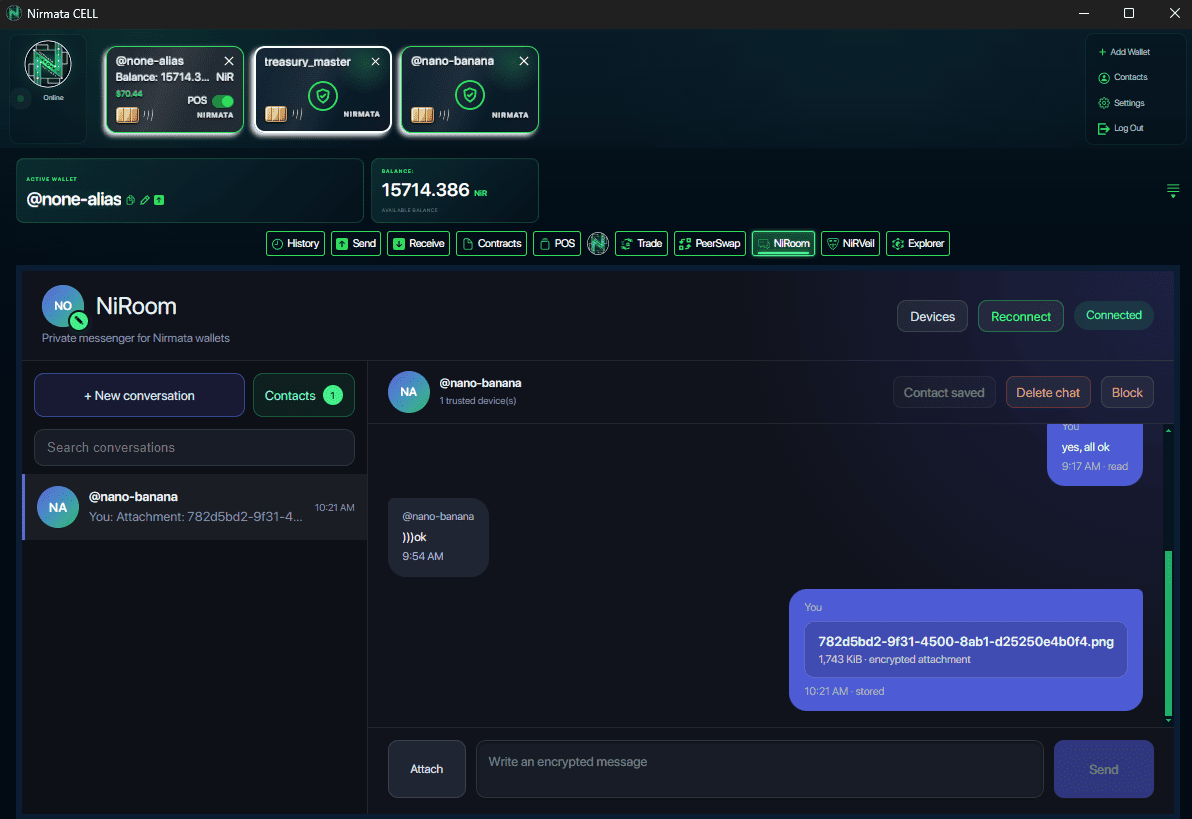Click the Connected status badge
This screenshot has height=819, width=1192.
tap(1114, 315)
